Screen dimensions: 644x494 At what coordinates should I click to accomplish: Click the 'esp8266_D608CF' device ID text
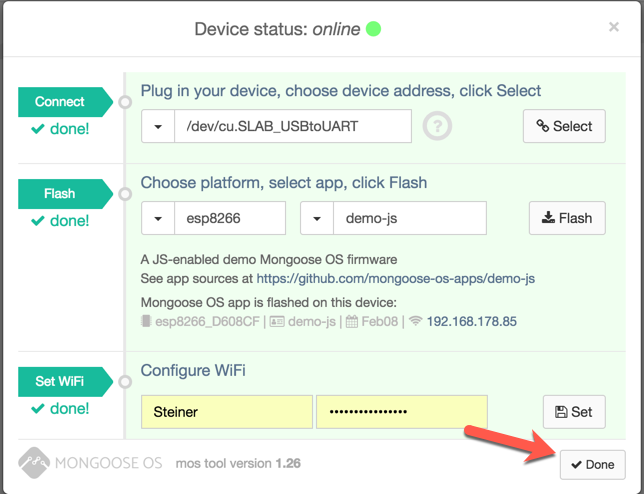207,321
